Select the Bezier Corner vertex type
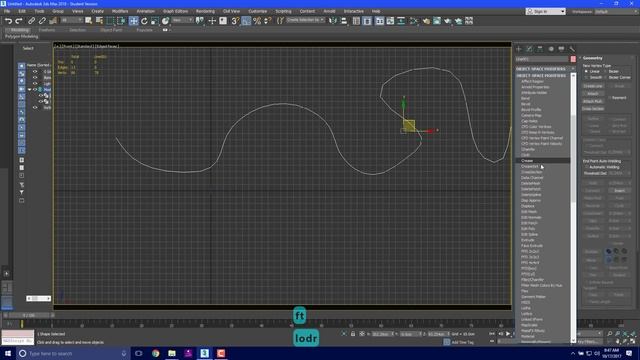The width and height of the screenshot is (640, 360). click(x=606, y=77)
